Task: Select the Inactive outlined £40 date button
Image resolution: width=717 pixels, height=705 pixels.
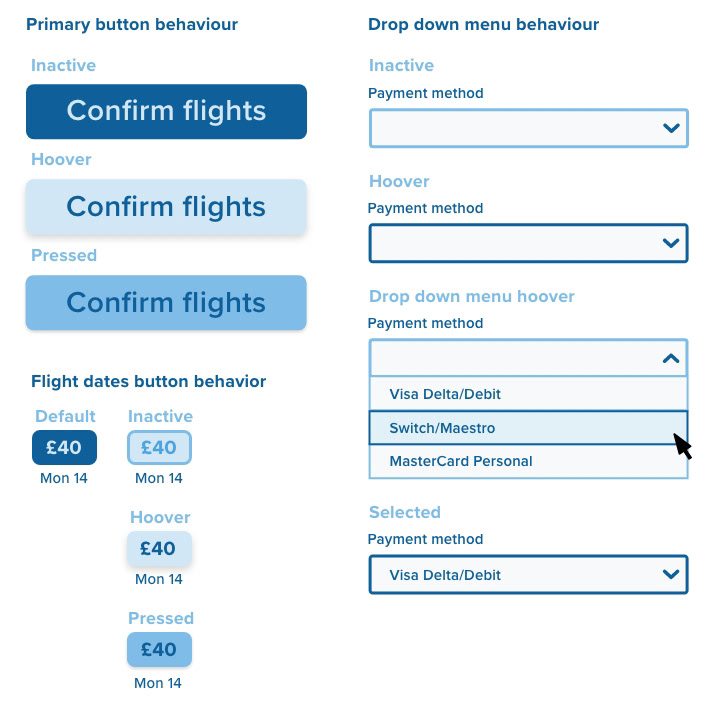Action: [159, 448]
